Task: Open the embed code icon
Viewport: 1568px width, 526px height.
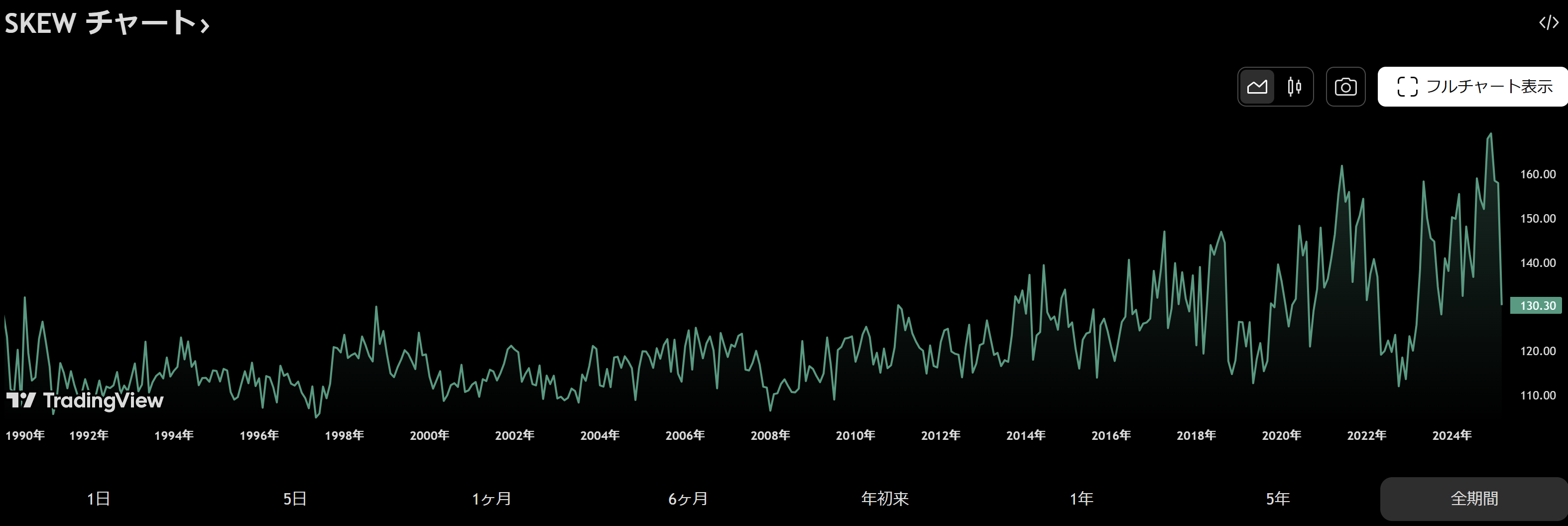Action: (1548, 23)
